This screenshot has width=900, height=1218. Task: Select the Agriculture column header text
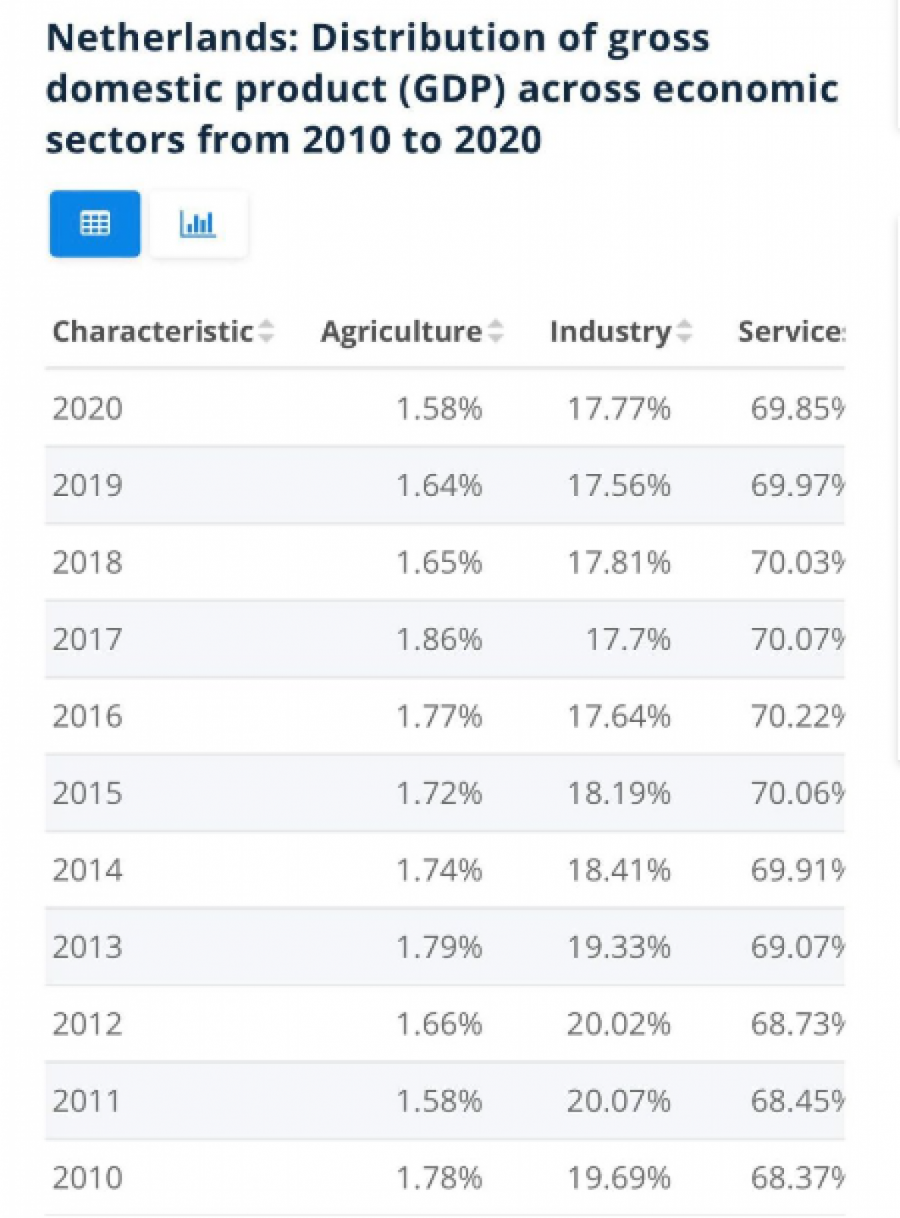click(x=401, y=332)
